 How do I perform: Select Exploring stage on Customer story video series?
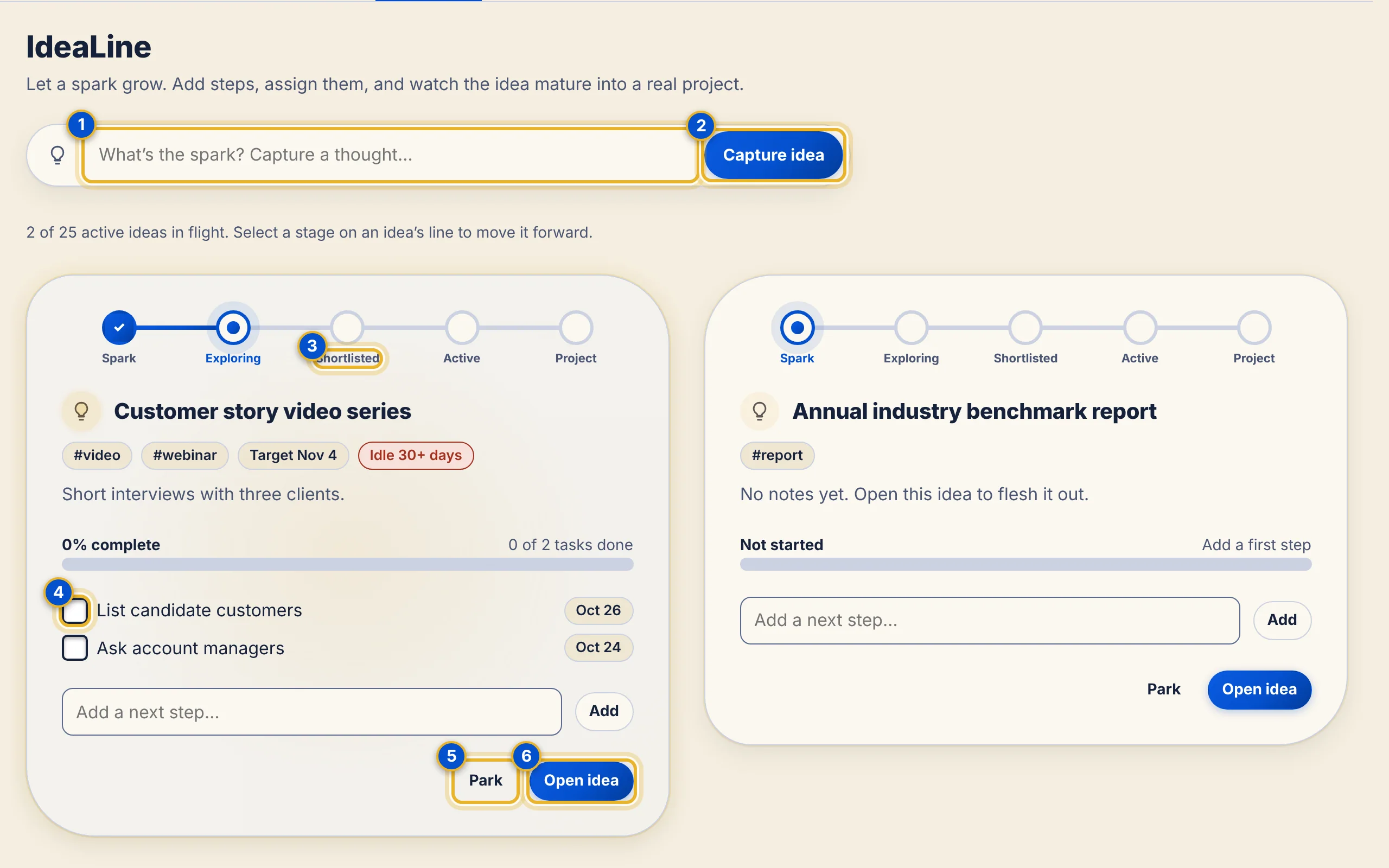pos(233,328)
